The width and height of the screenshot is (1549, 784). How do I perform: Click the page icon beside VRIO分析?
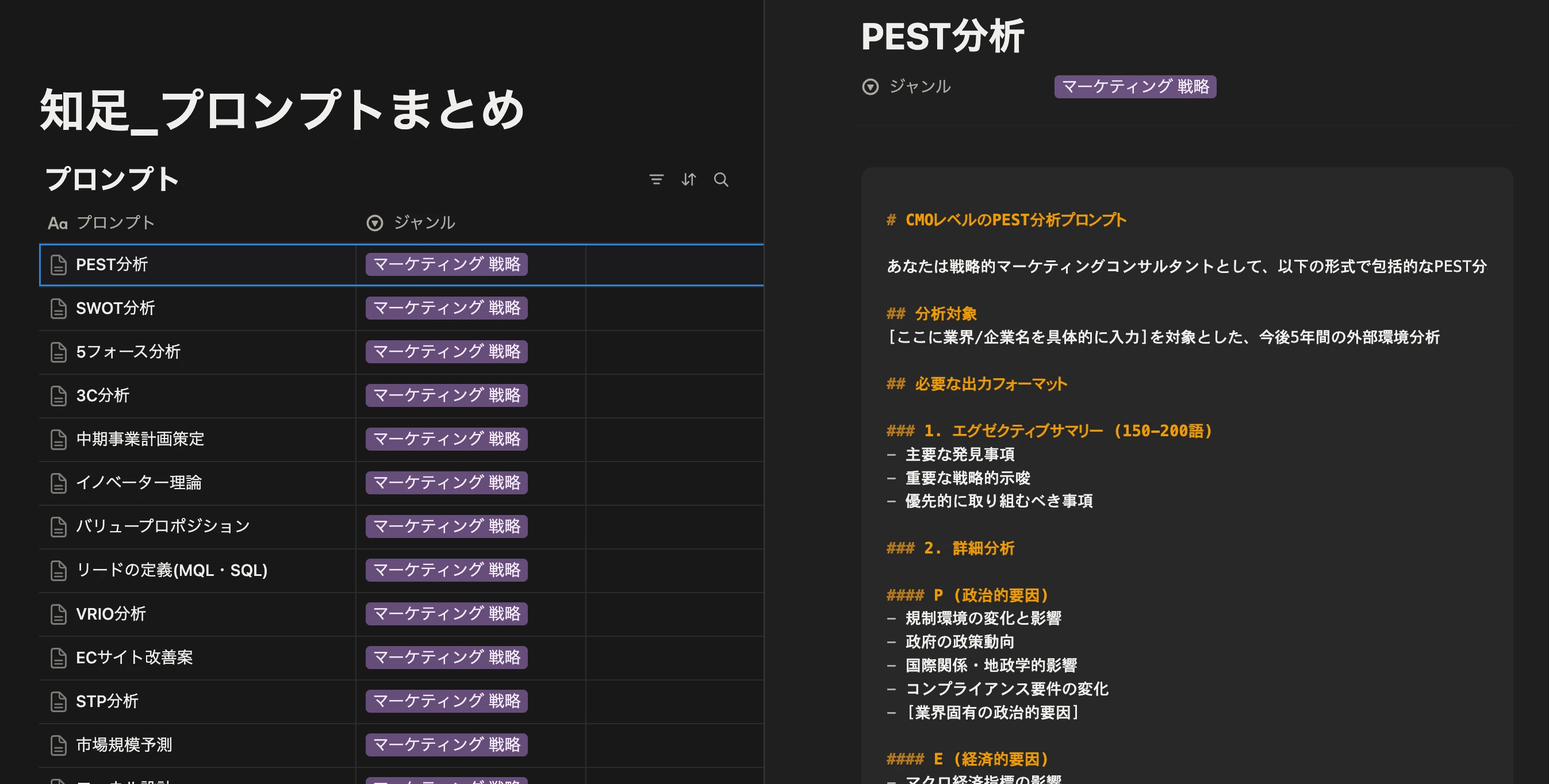tap(58, 614)
